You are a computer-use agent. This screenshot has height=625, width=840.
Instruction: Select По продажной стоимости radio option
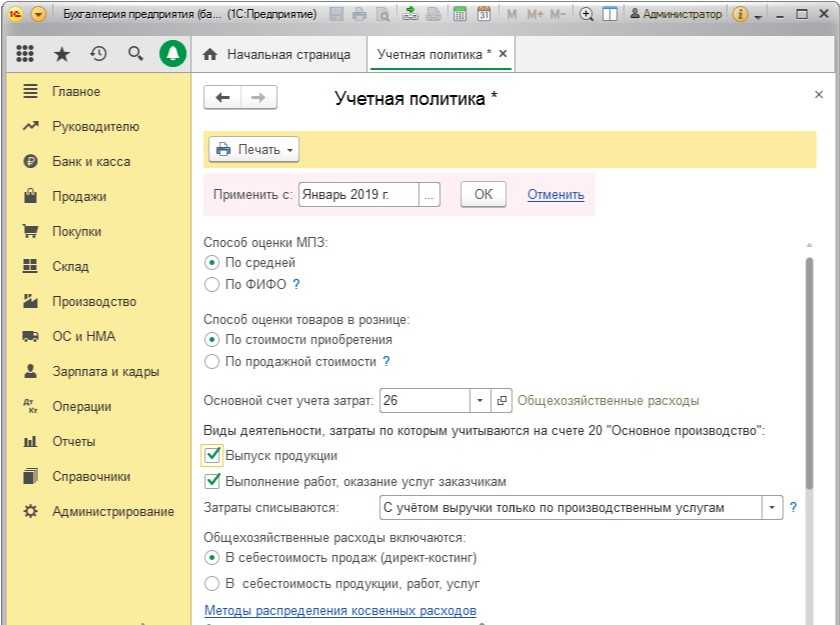coord(211,361)
